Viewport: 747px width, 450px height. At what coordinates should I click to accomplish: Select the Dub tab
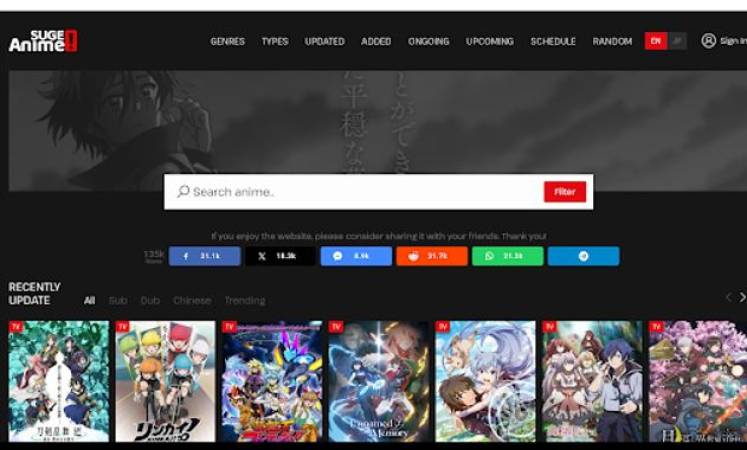click(x=150, y=300)
